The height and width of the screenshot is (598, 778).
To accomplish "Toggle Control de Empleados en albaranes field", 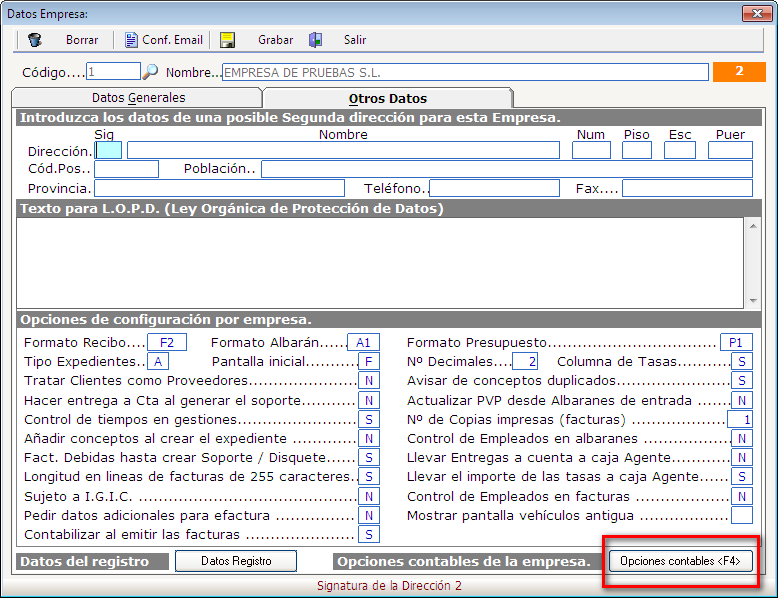I will pos(742,438).
